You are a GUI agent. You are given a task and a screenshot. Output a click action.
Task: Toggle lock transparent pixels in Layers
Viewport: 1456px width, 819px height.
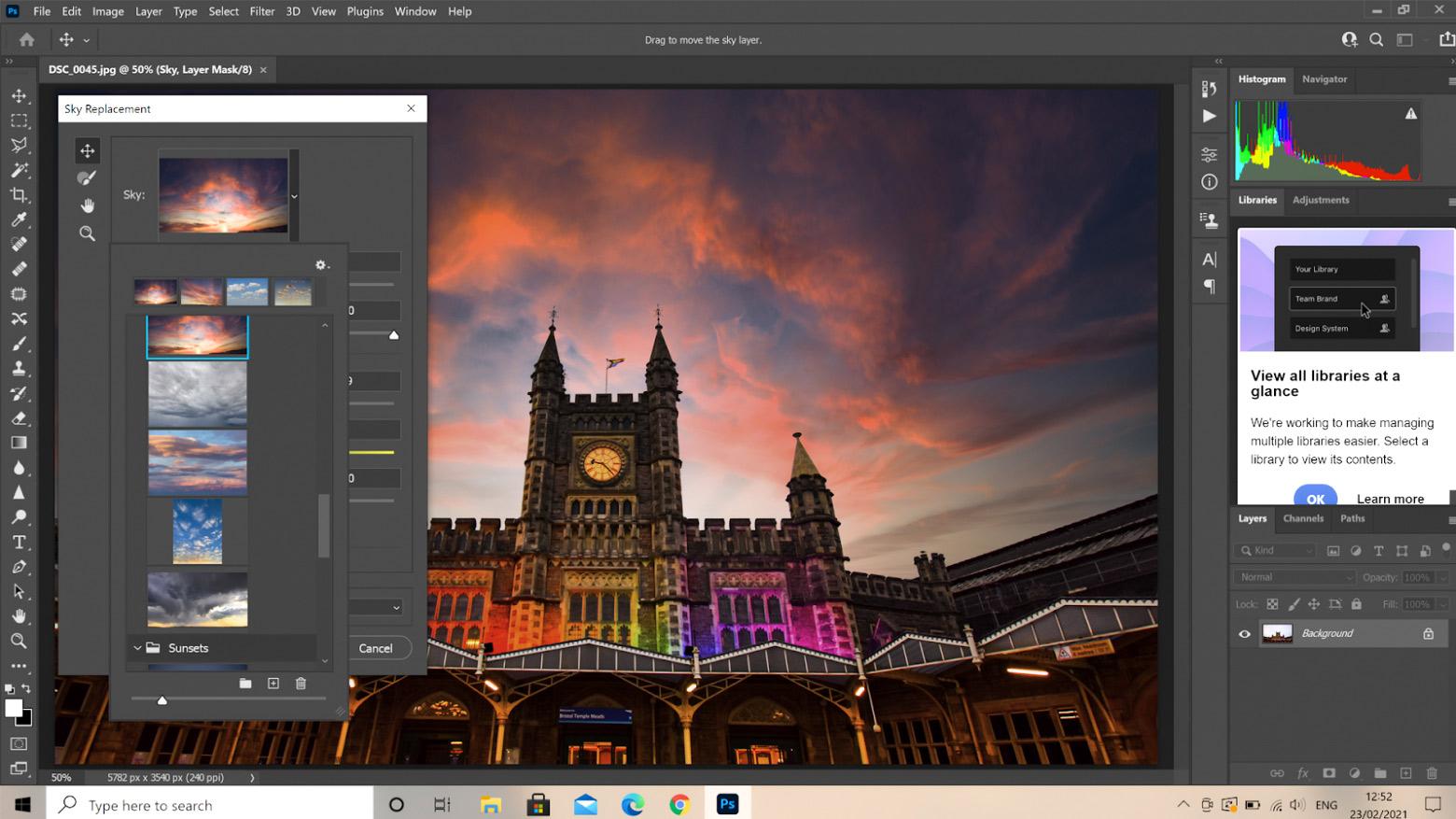[x=1272, y=605]
